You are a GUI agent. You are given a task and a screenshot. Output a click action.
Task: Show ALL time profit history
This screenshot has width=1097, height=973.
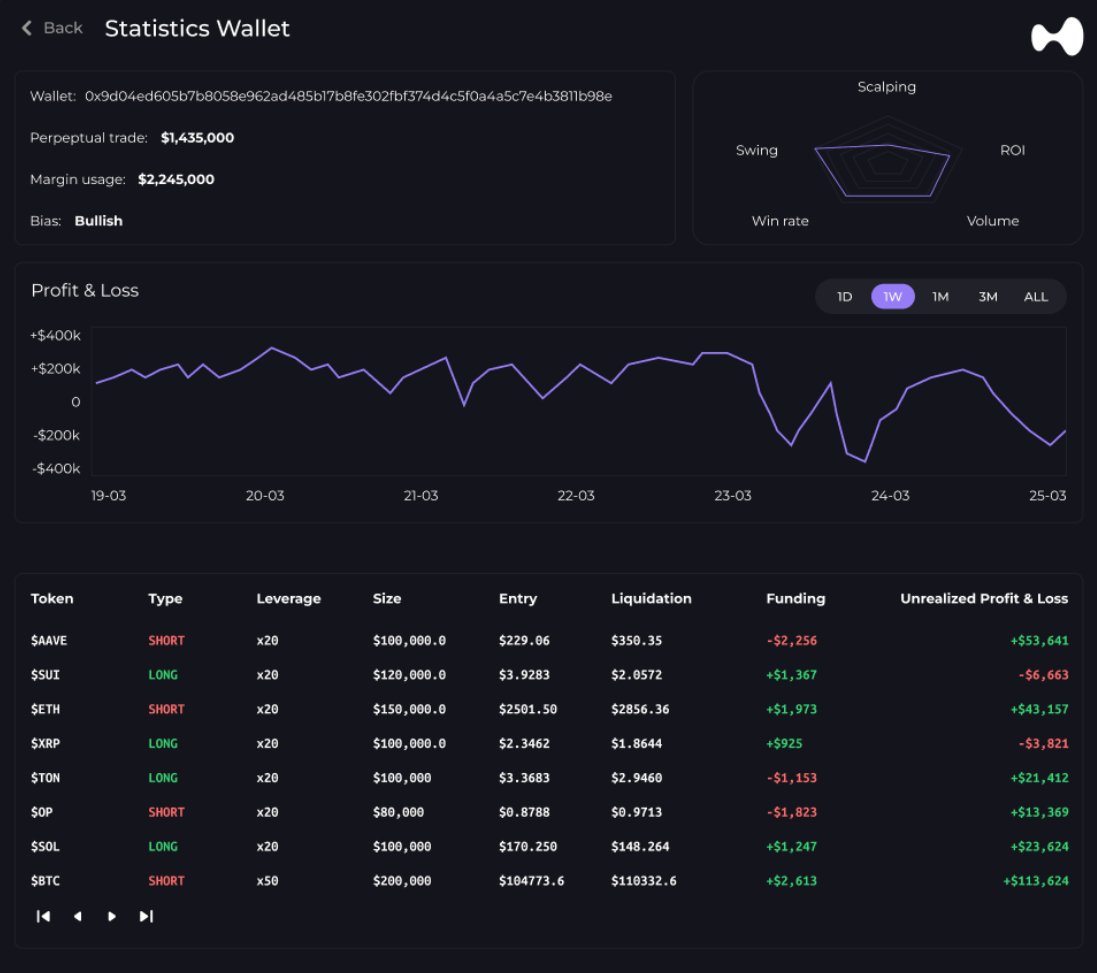[x=1036, y=297]
